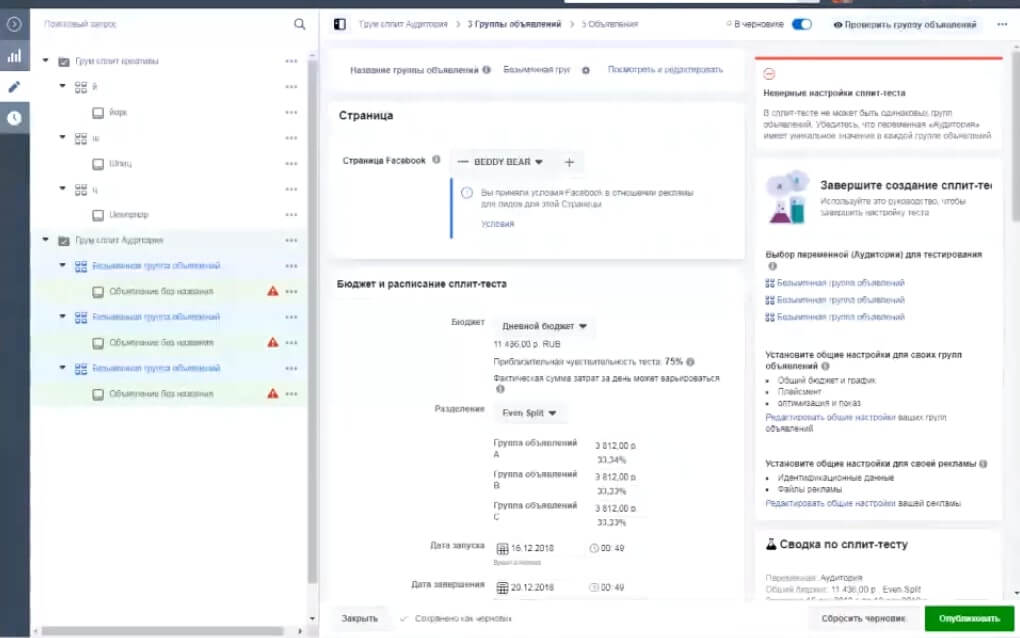Click Сбросить черновик button

[863, 618]
